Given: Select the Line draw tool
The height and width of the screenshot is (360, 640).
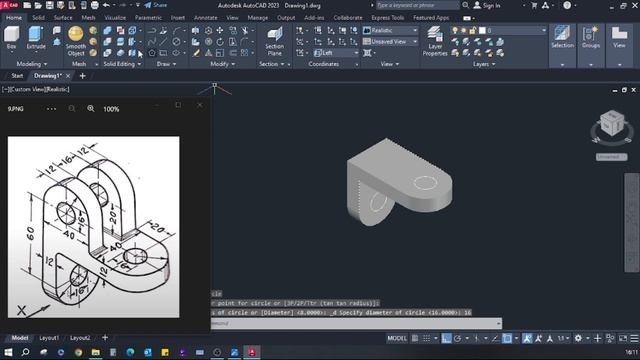Looking at the screenshot, I should pyautogui.click(x=164, y=42).
